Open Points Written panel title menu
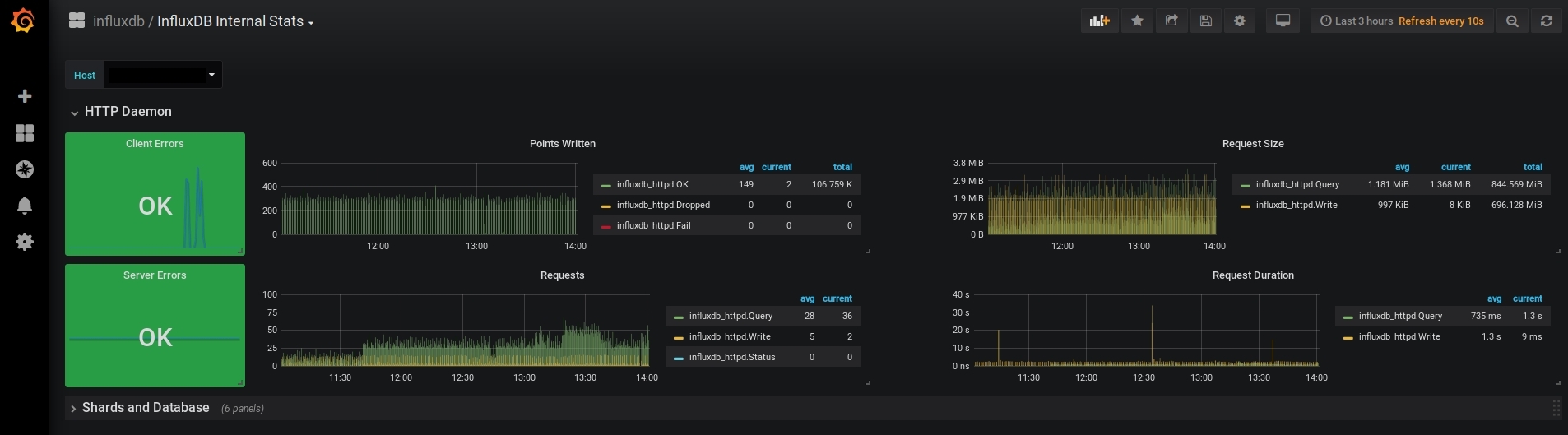Viewport: 1568px width, 435px height. (563, 143)
